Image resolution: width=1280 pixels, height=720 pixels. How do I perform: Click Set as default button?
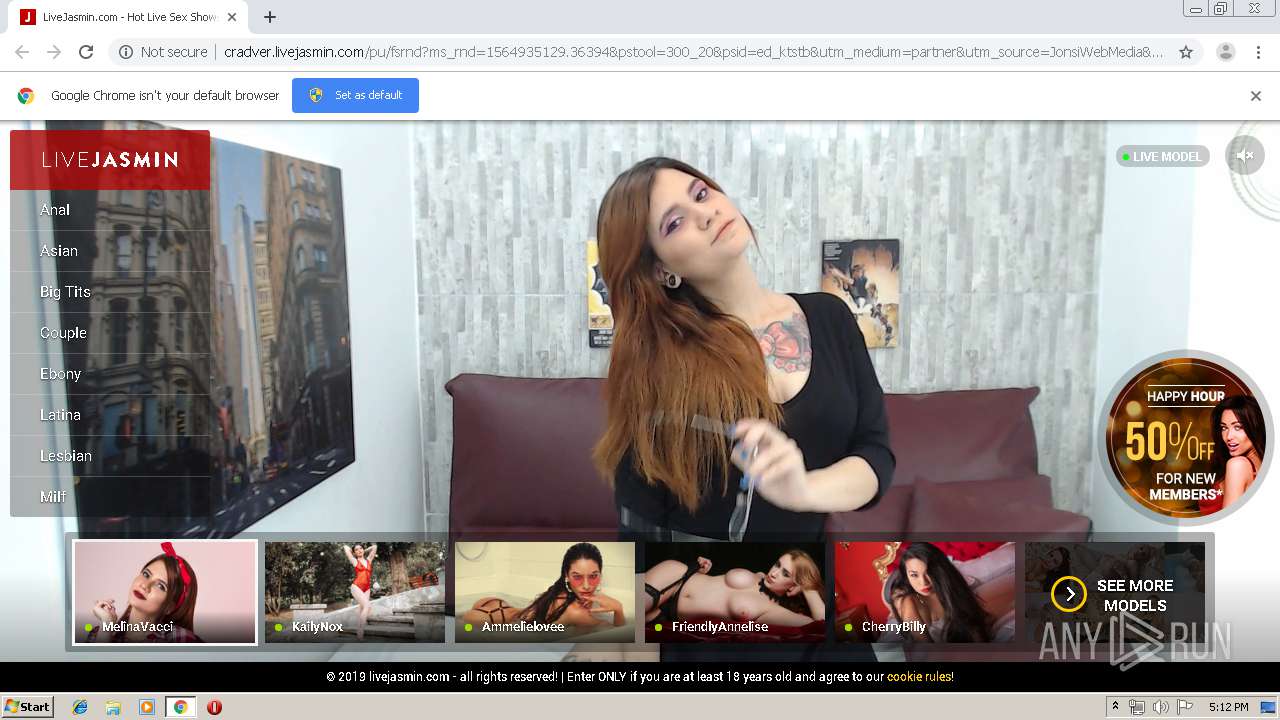[355, 95]
